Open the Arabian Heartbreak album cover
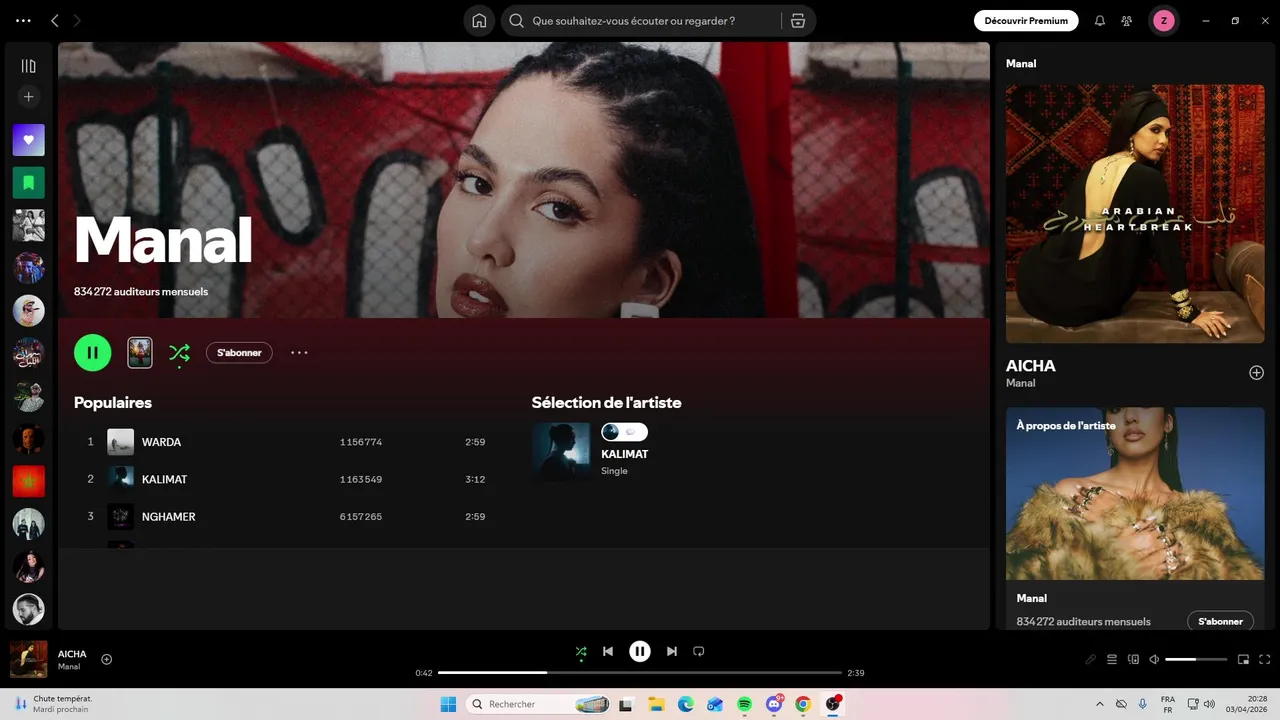Screen dimensions: 1280x720 pyautogui.click(x=1135, y=213)
